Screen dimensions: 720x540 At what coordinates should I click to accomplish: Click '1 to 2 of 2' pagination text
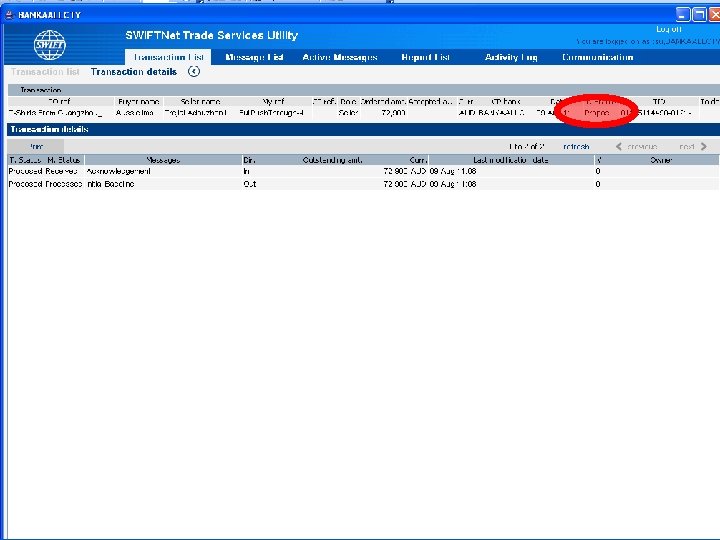point(526,146)
